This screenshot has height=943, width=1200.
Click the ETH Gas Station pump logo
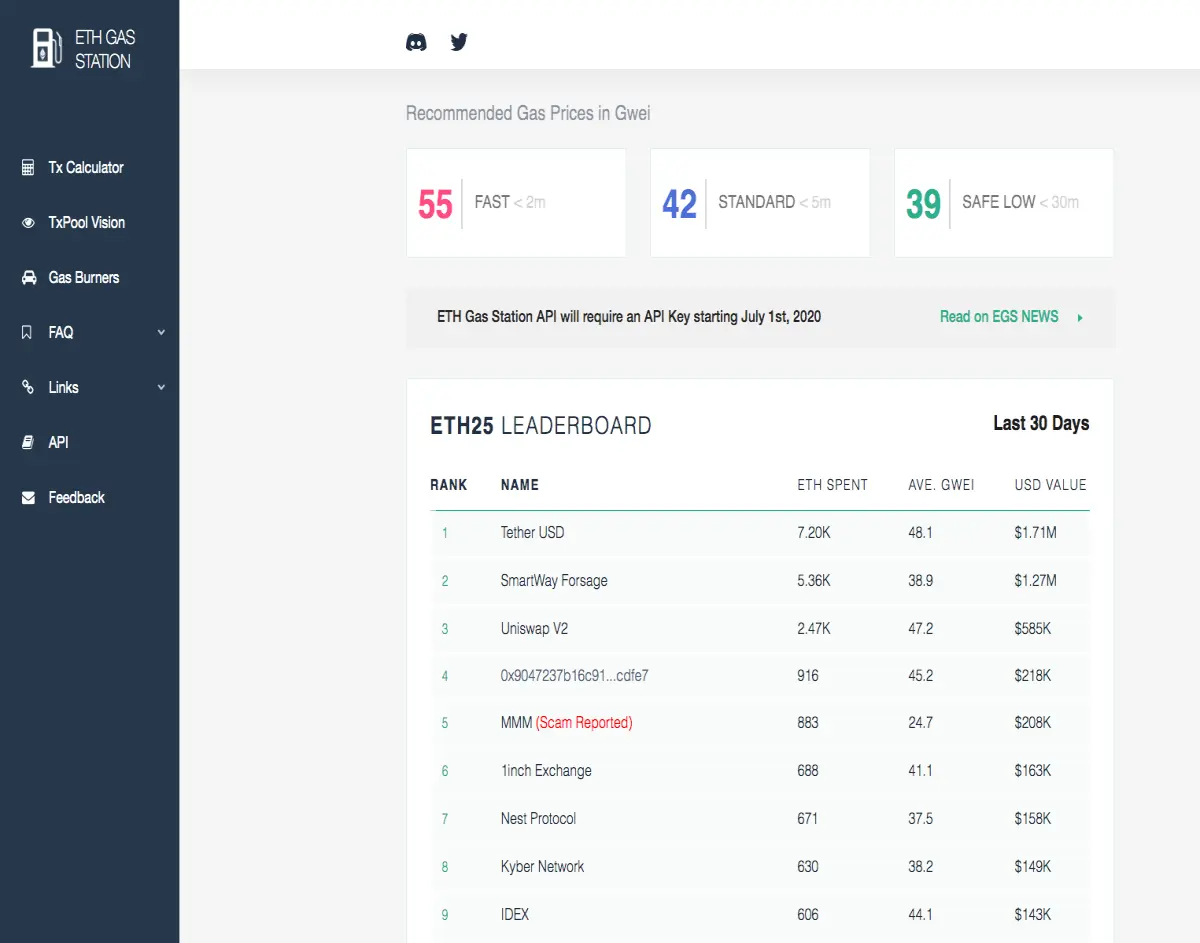pyautogui.click(x=45, y=48)
